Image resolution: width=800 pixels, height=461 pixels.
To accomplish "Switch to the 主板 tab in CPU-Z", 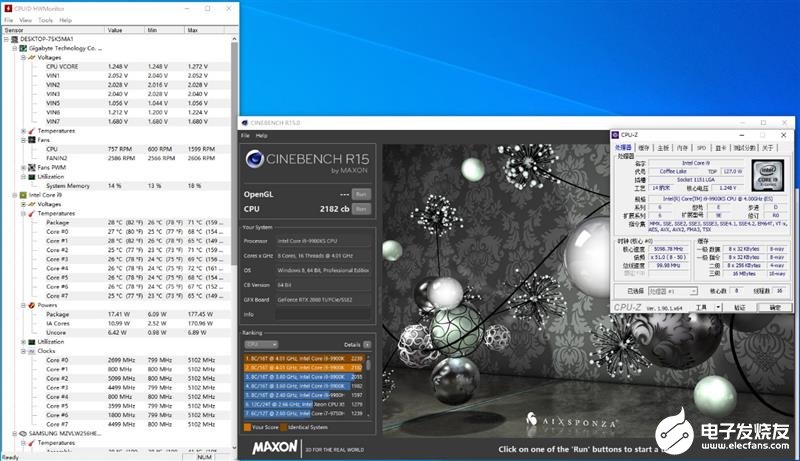I will click(x=663, y=147).
